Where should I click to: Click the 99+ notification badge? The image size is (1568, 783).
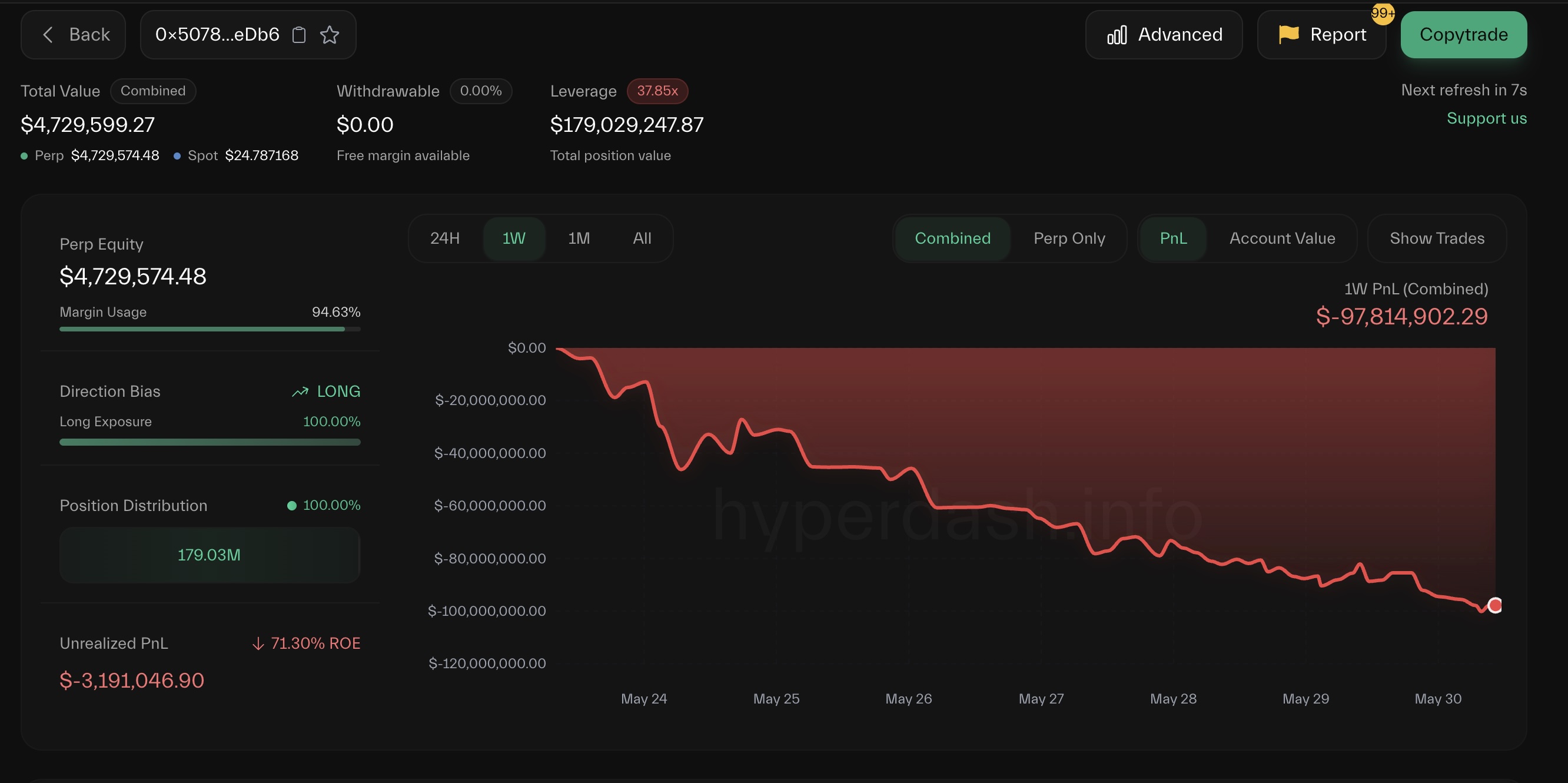click(x=1383, y=14)
